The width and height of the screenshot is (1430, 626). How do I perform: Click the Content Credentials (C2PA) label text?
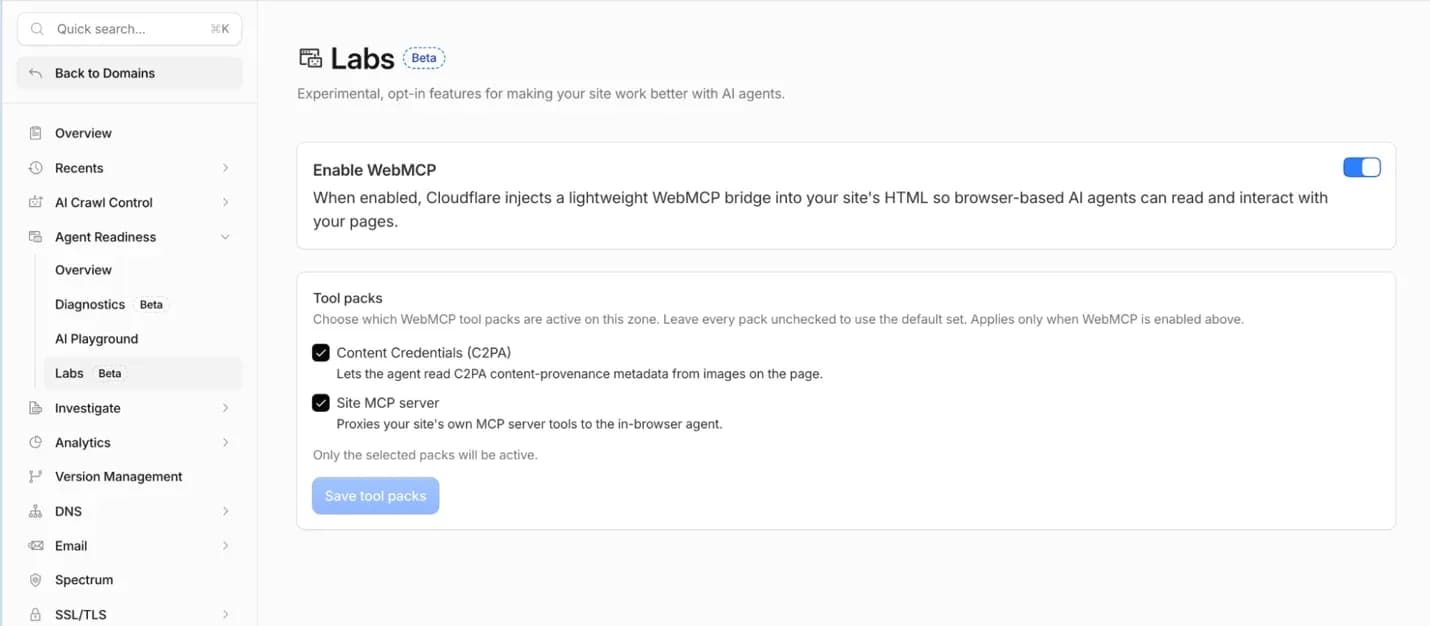tap(424, 353)
